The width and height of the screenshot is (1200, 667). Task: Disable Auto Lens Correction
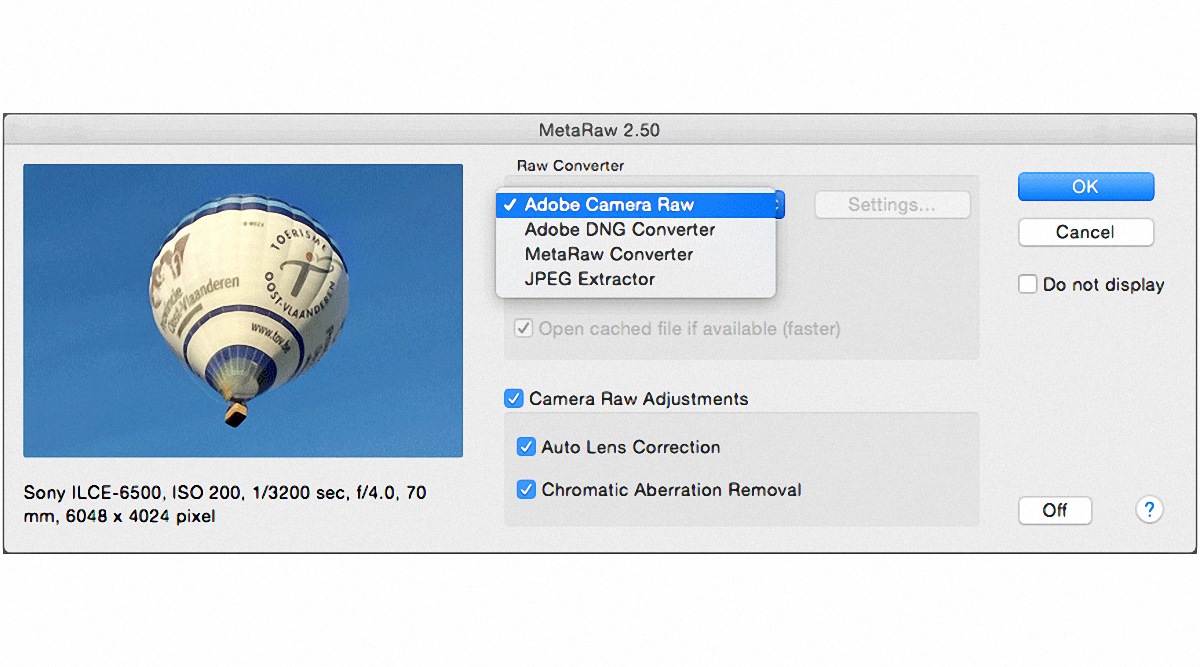tap(526, 447)
